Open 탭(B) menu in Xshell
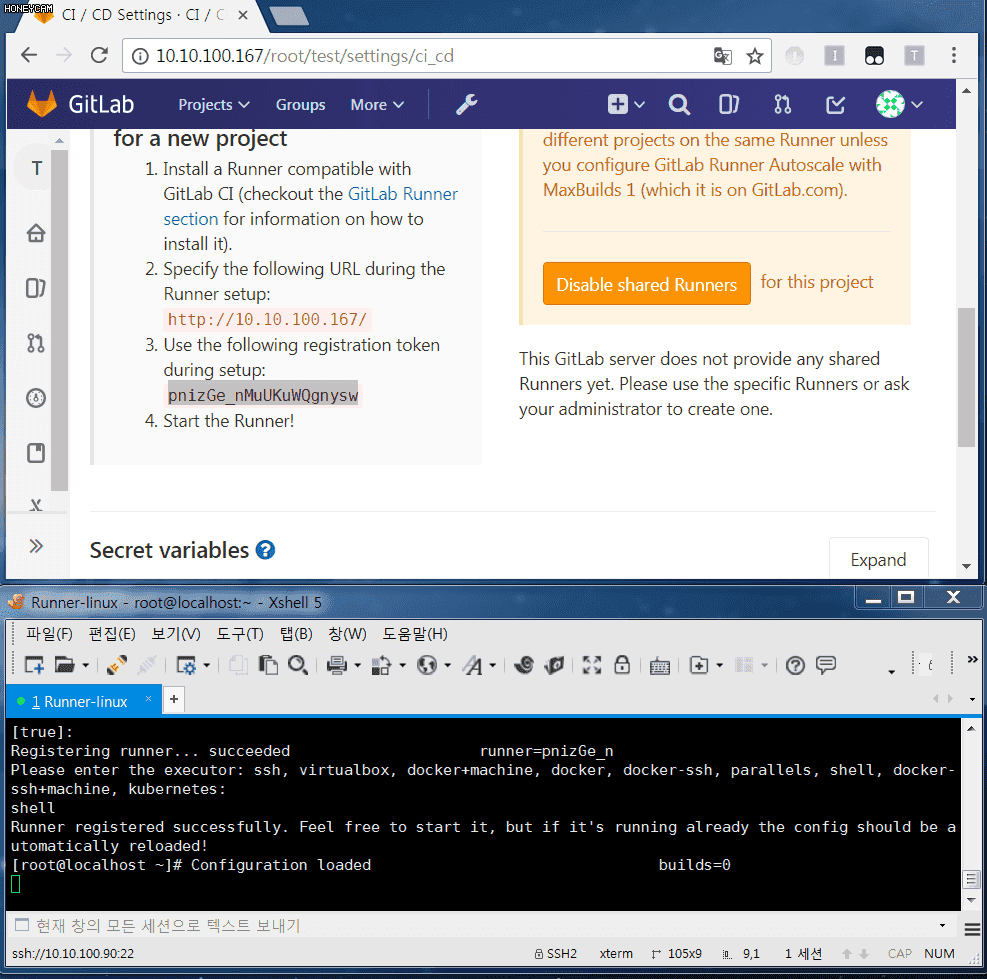987x979 pixels. [296, 634]
